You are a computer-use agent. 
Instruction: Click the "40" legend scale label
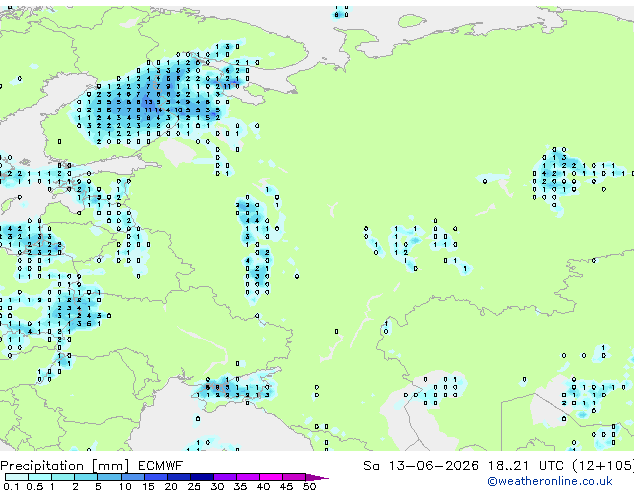(263, 486)
